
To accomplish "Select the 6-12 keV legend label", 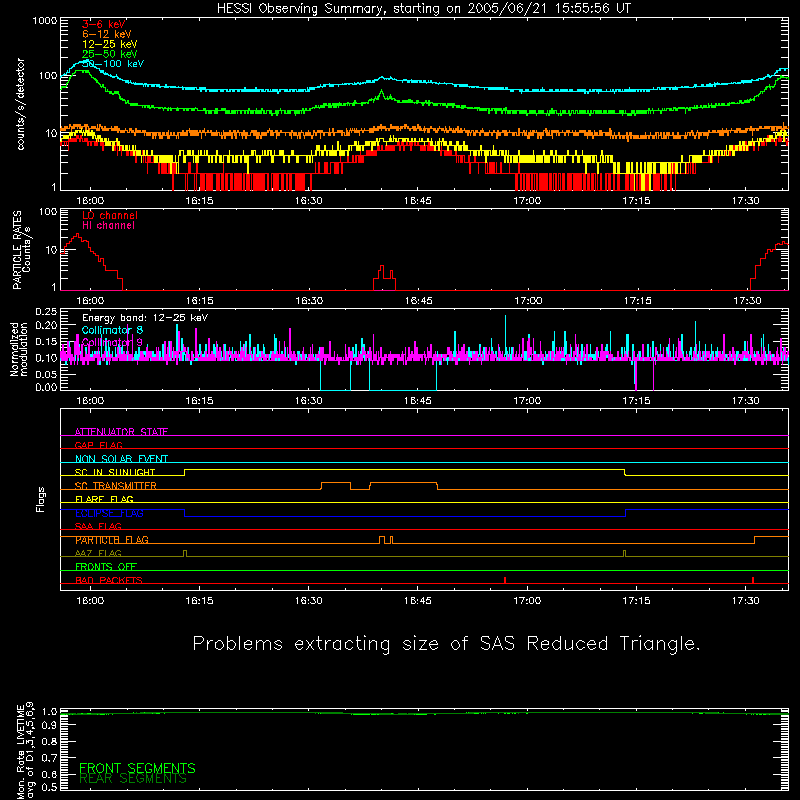I will click(x=107, y=34).
